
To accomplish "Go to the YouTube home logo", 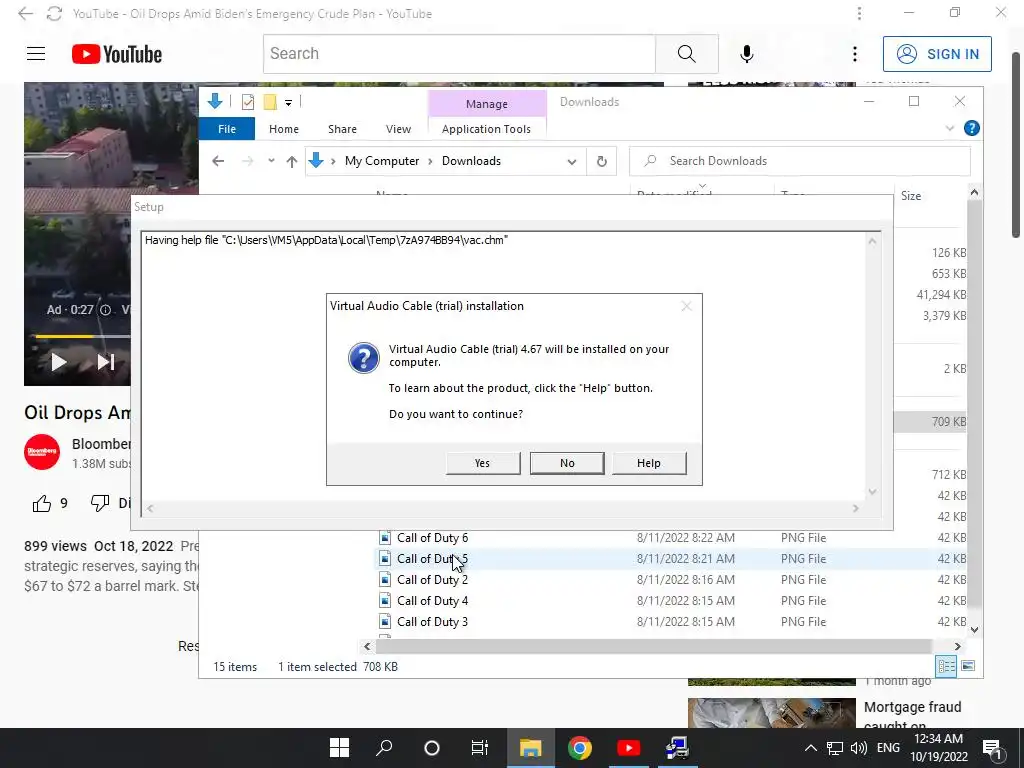I will pyautogui.click(x=117, y=54).
